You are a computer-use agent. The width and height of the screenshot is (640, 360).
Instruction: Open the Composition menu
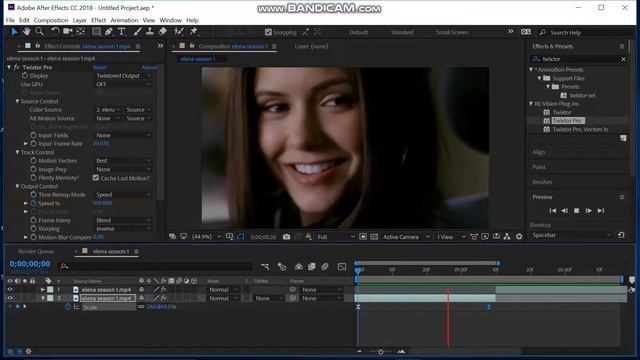click(51, 20)
